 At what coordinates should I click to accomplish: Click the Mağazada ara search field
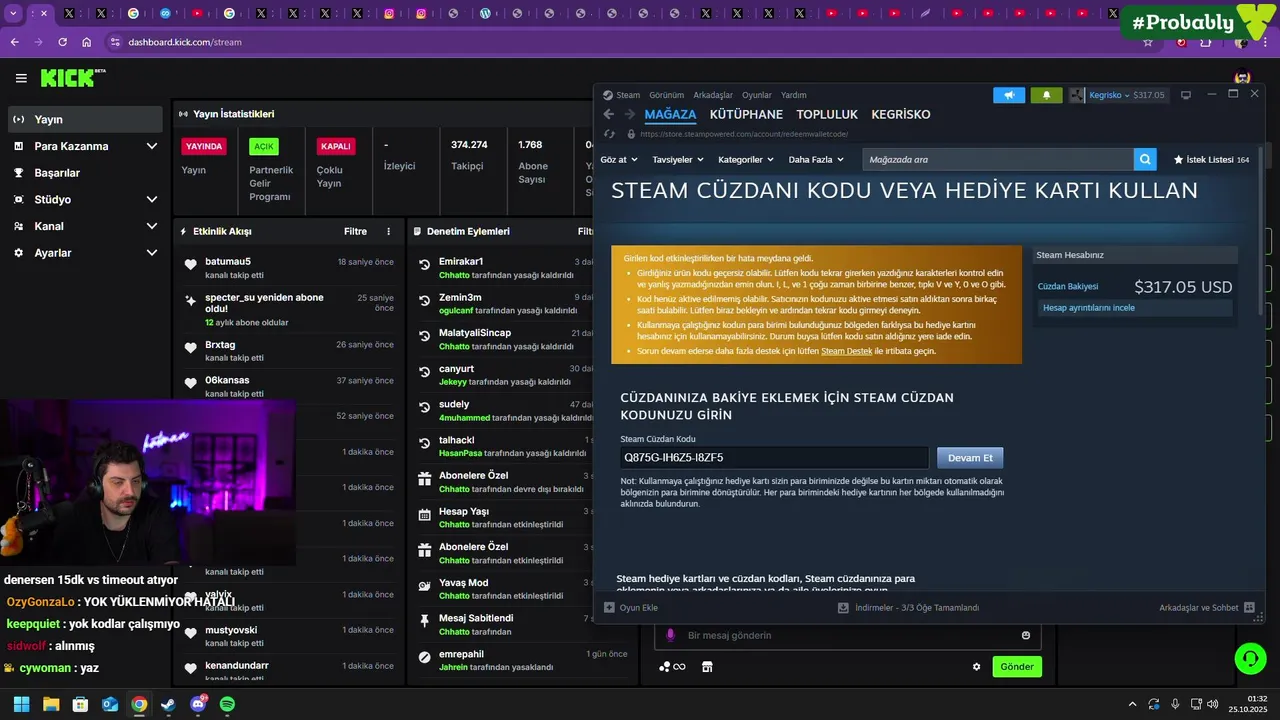tap(997, 159)
